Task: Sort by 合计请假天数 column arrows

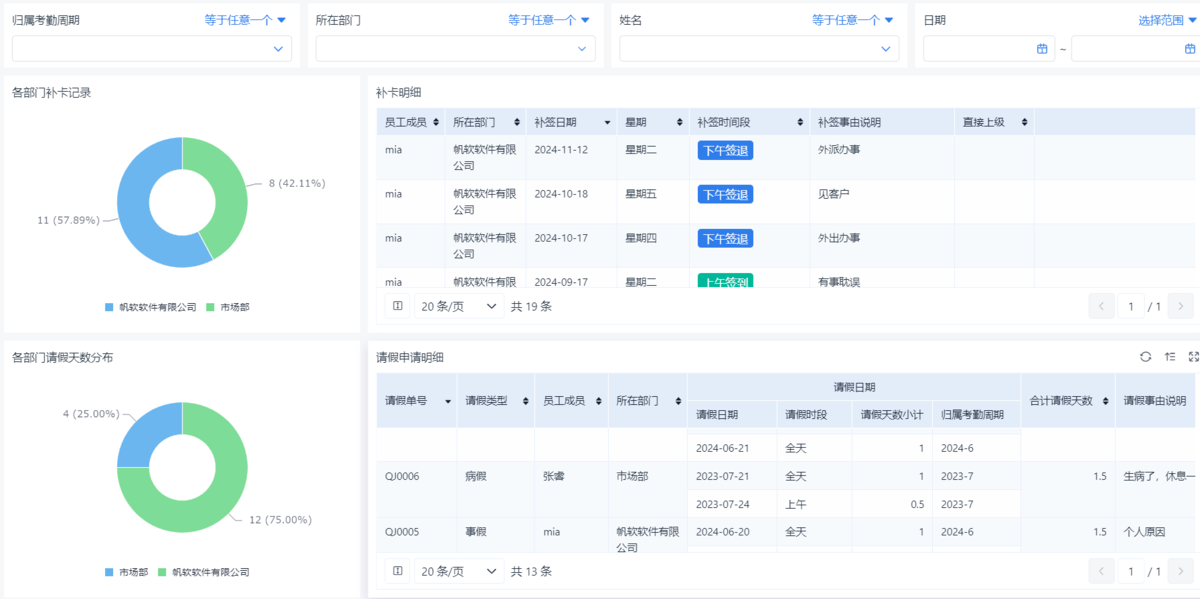Action: click(1104, 401)
